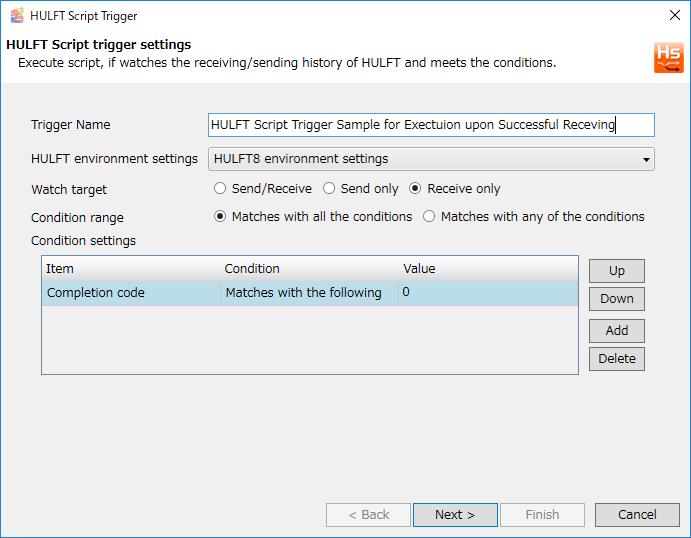Select Matches with all the conditions

click(219, 217)
